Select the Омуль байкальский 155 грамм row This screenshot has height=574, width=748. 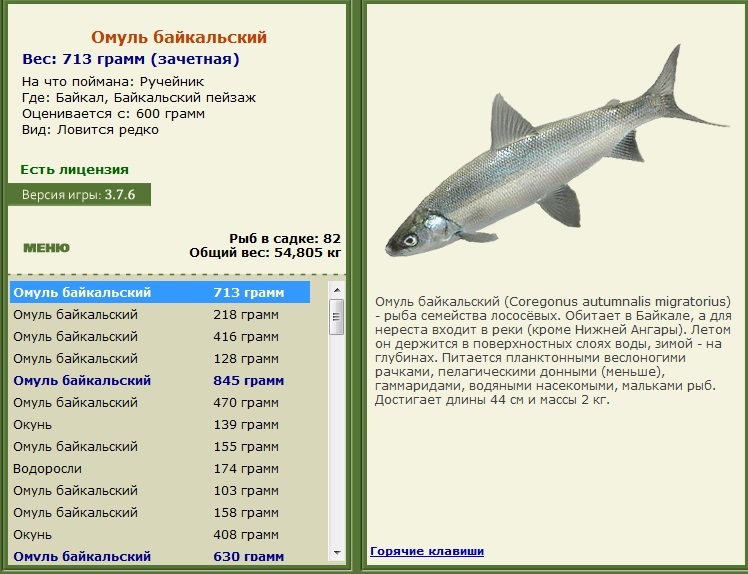160,446
